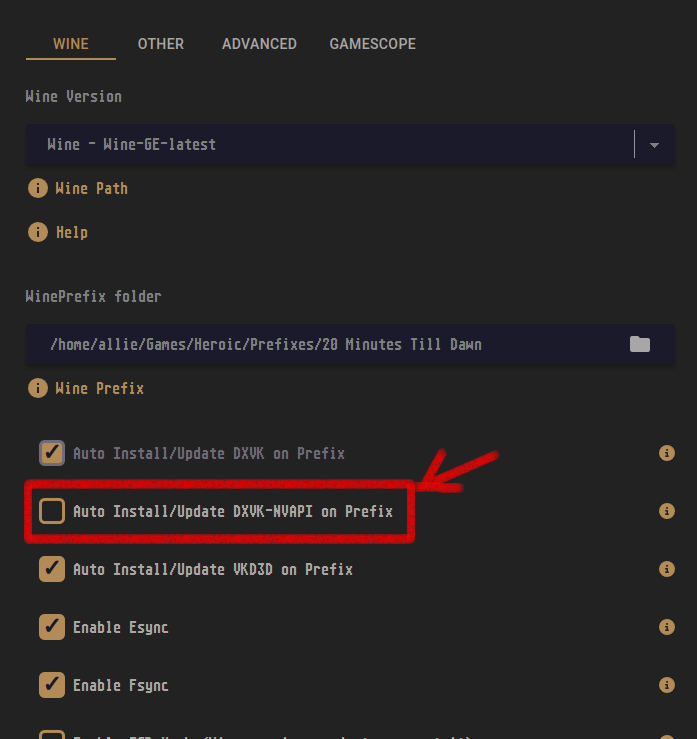The image size is (697, 739).
Task: Disable the Enable Esync checkbox
Action: pyautogui.click(x=51, y=627)
